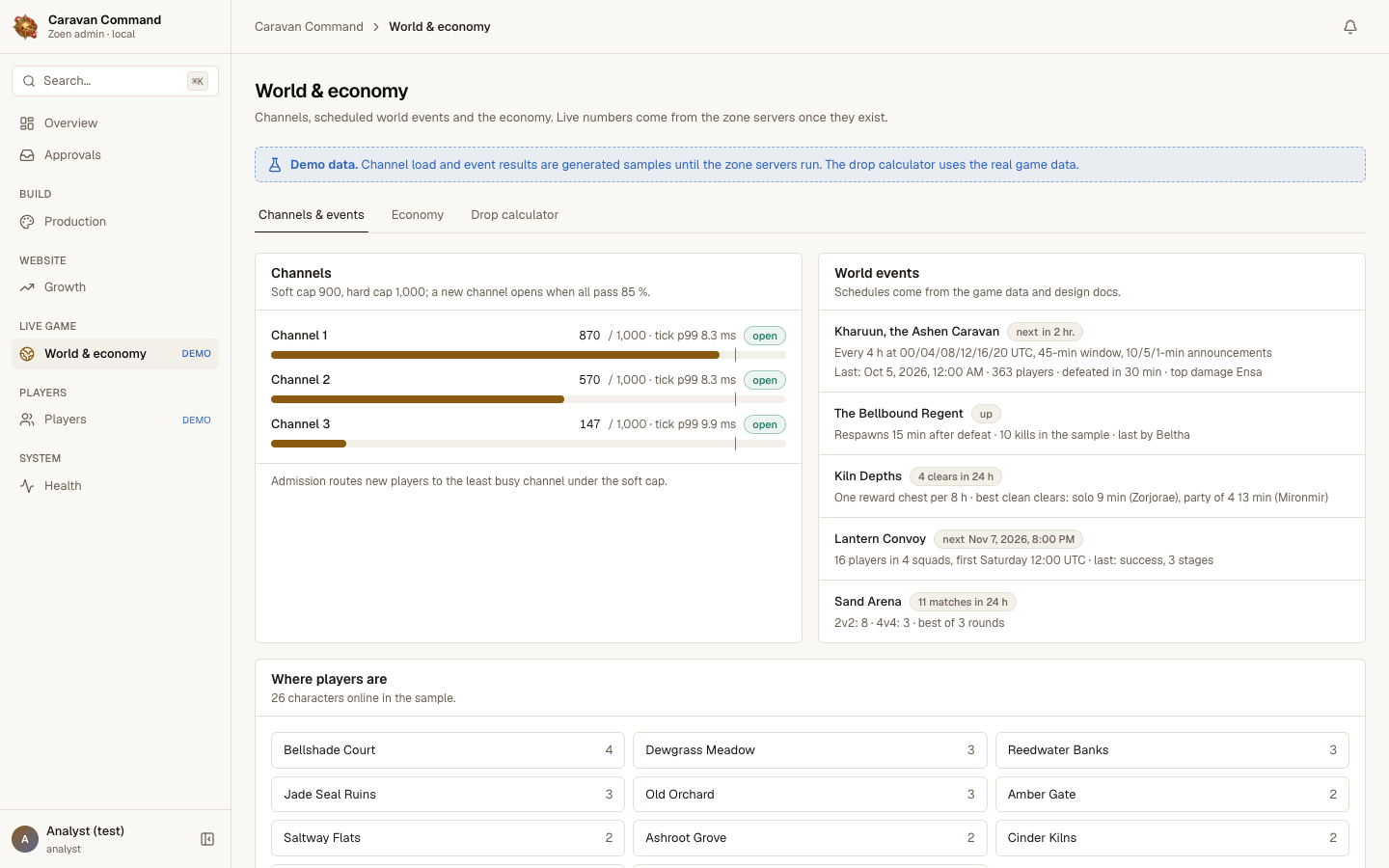Image resolution: width=1389 pixels, height=868 pixels.
Task: Open the Drop calculator tab
Action: pos(514,215)
